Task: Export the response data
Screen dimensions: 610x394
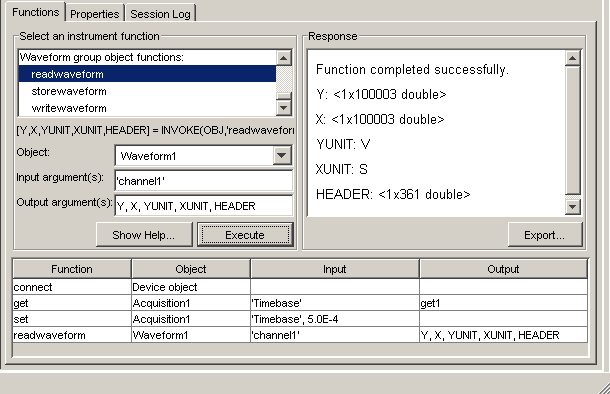Action: click(545, 235)
